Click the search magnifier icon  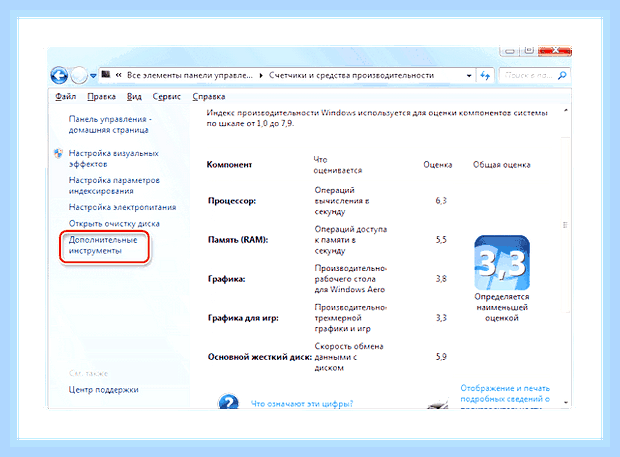(x=561, y=76)
